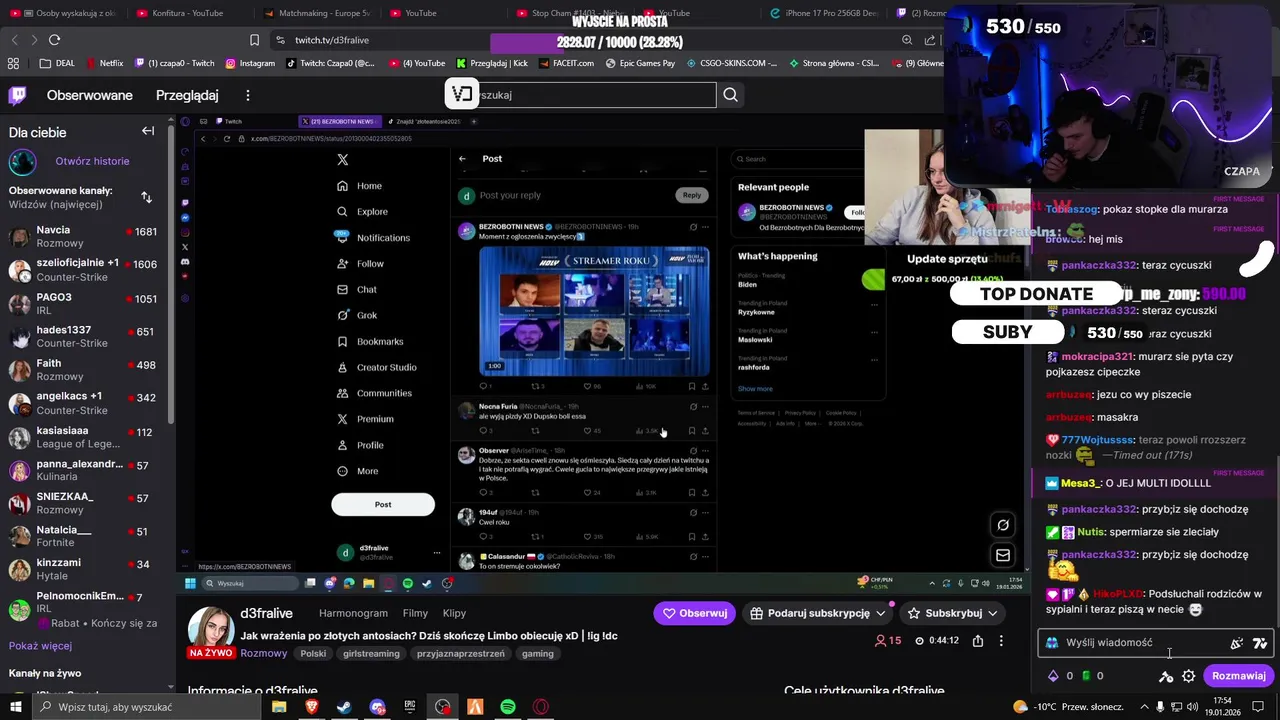Send message with the Rozmawiaj button
Image resolution: width=1280 pixels, height=720 pixels.
(1238, 676)
